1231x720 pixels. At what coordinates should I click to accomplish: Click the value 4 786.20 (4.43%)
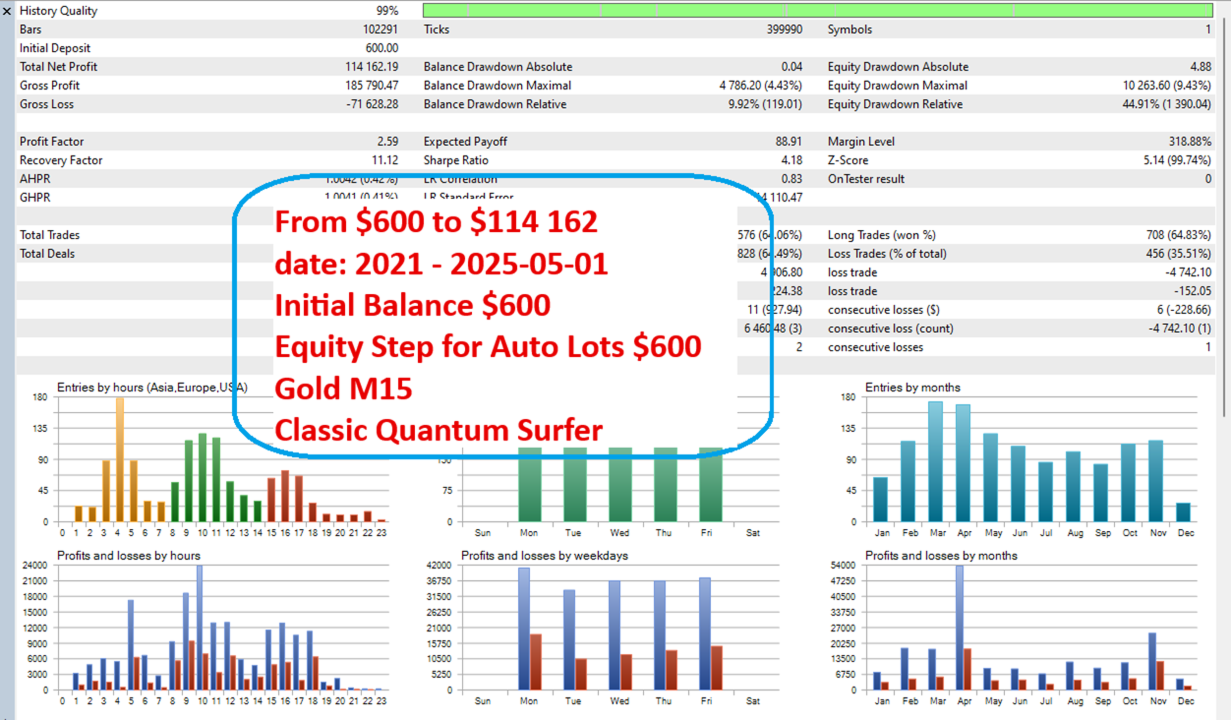coord(761,86)
